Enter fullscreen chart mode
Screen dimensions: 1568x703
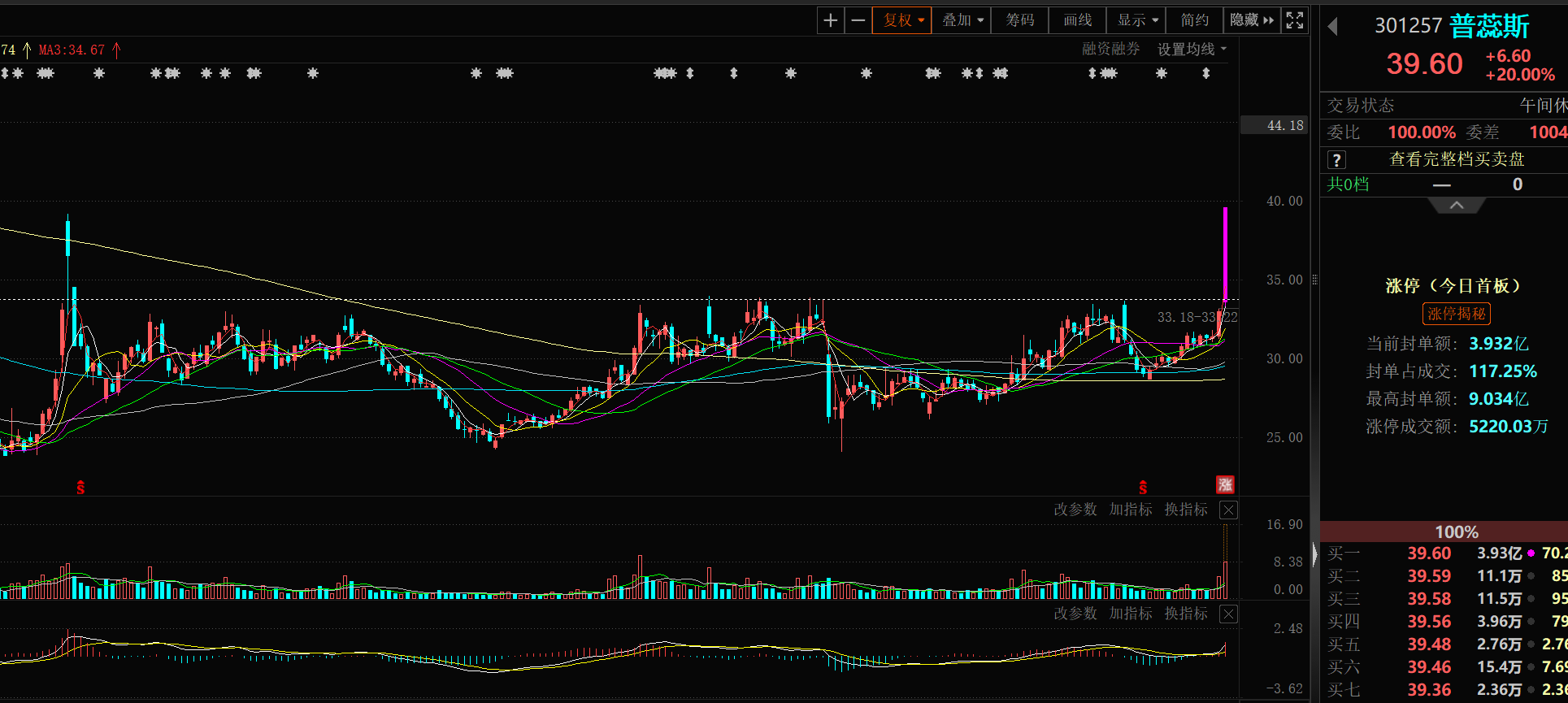point(1295,20)
